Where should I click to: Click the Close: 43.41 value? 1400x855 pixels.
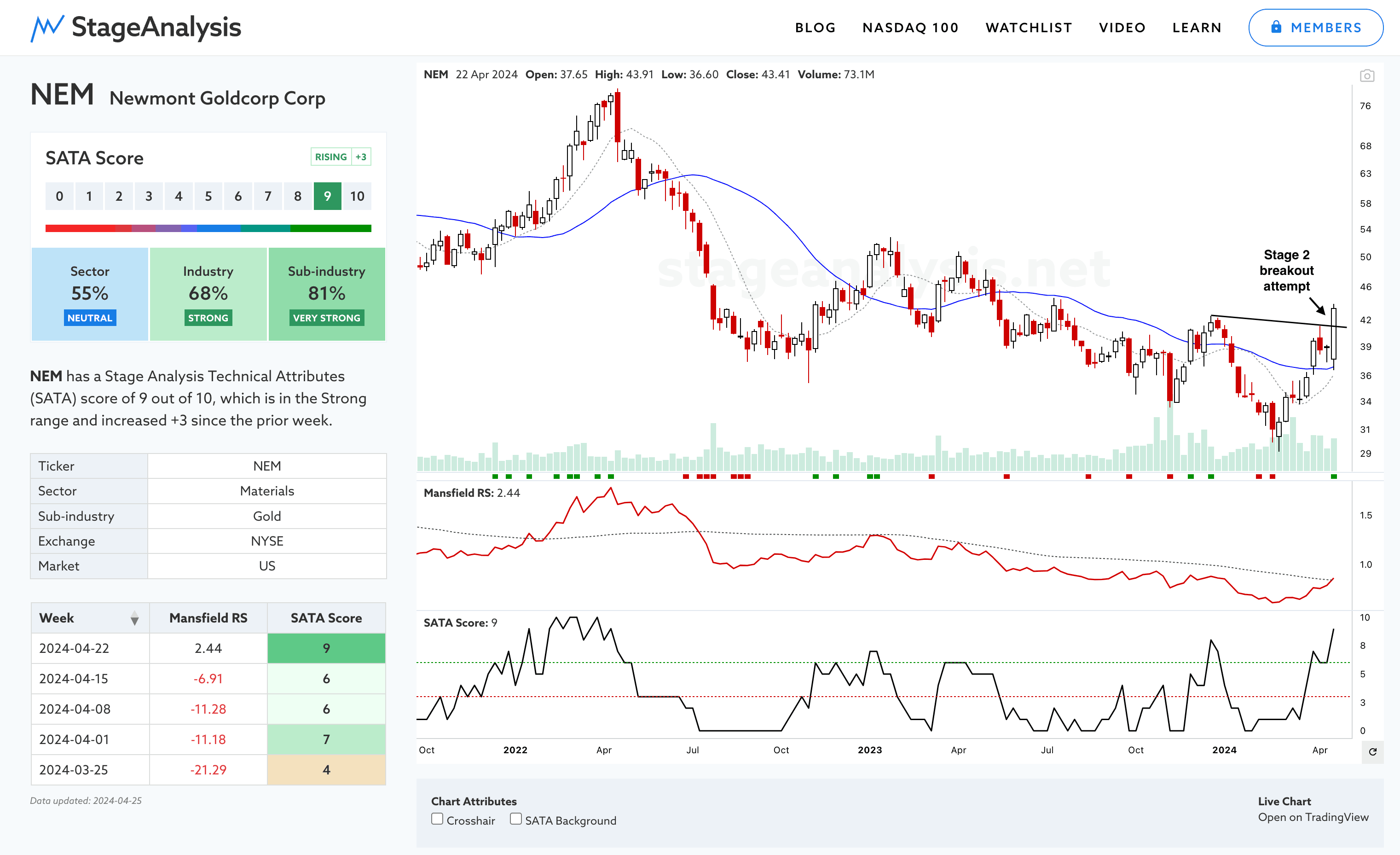(758, 75)
